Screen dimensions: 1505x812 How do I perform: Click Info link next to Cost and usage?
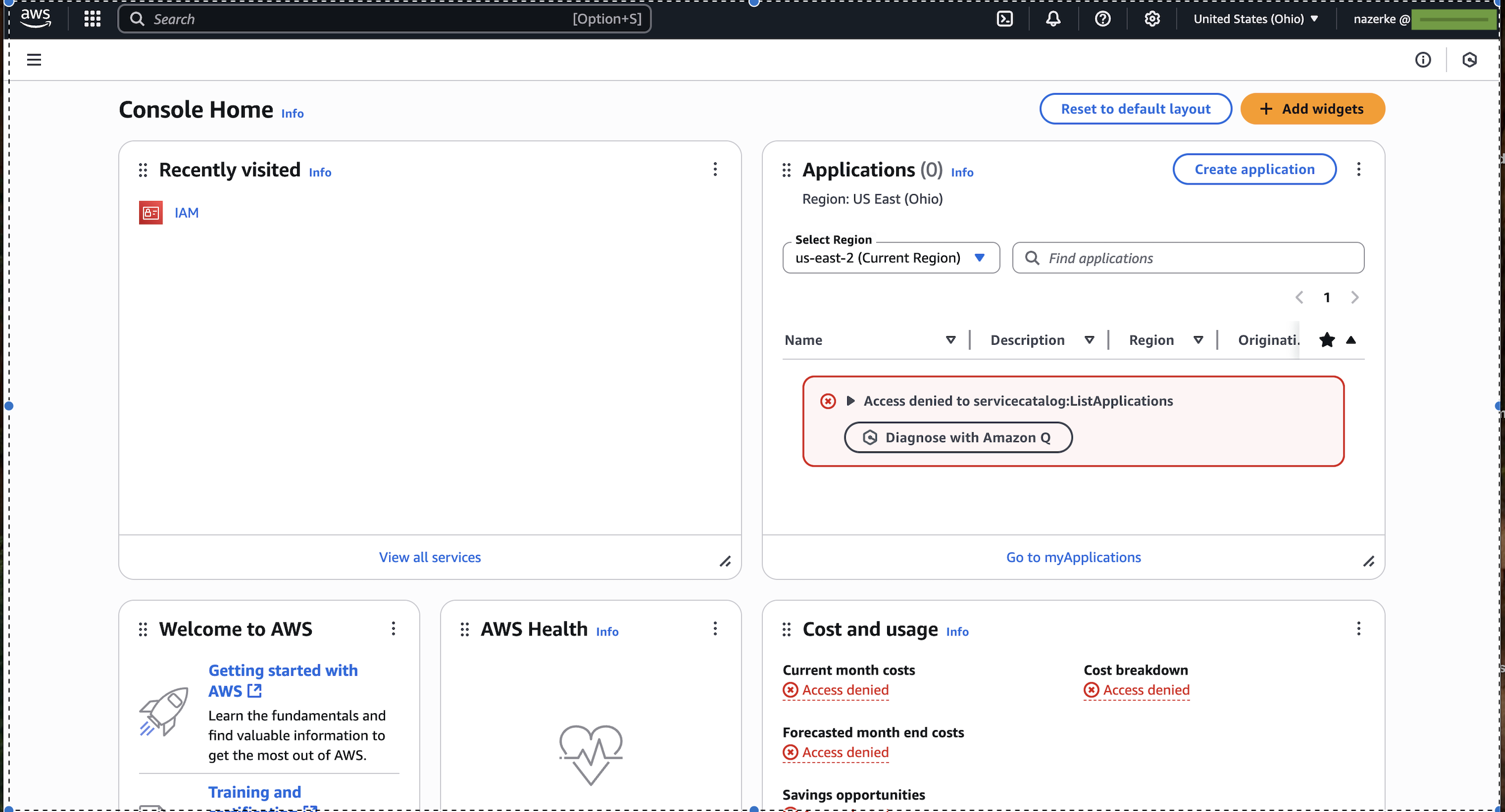pos(957,632)
